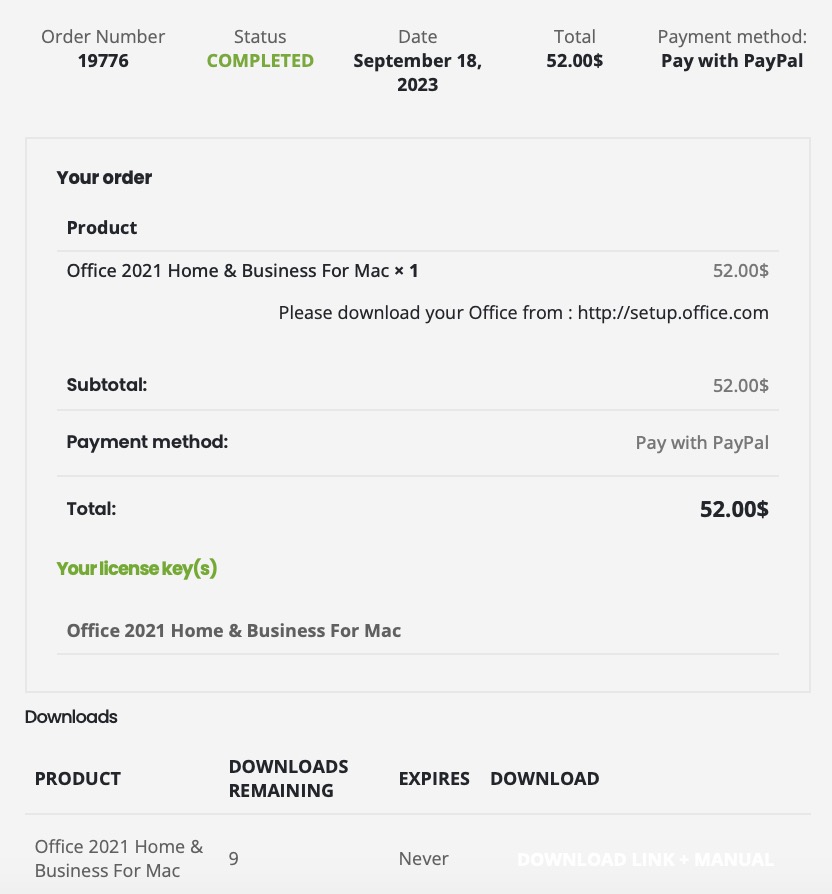The height and width of the screenshot is (894, 832).
Task: Click the Office 2021 license key entry
Action: click(x=234, y=631)
